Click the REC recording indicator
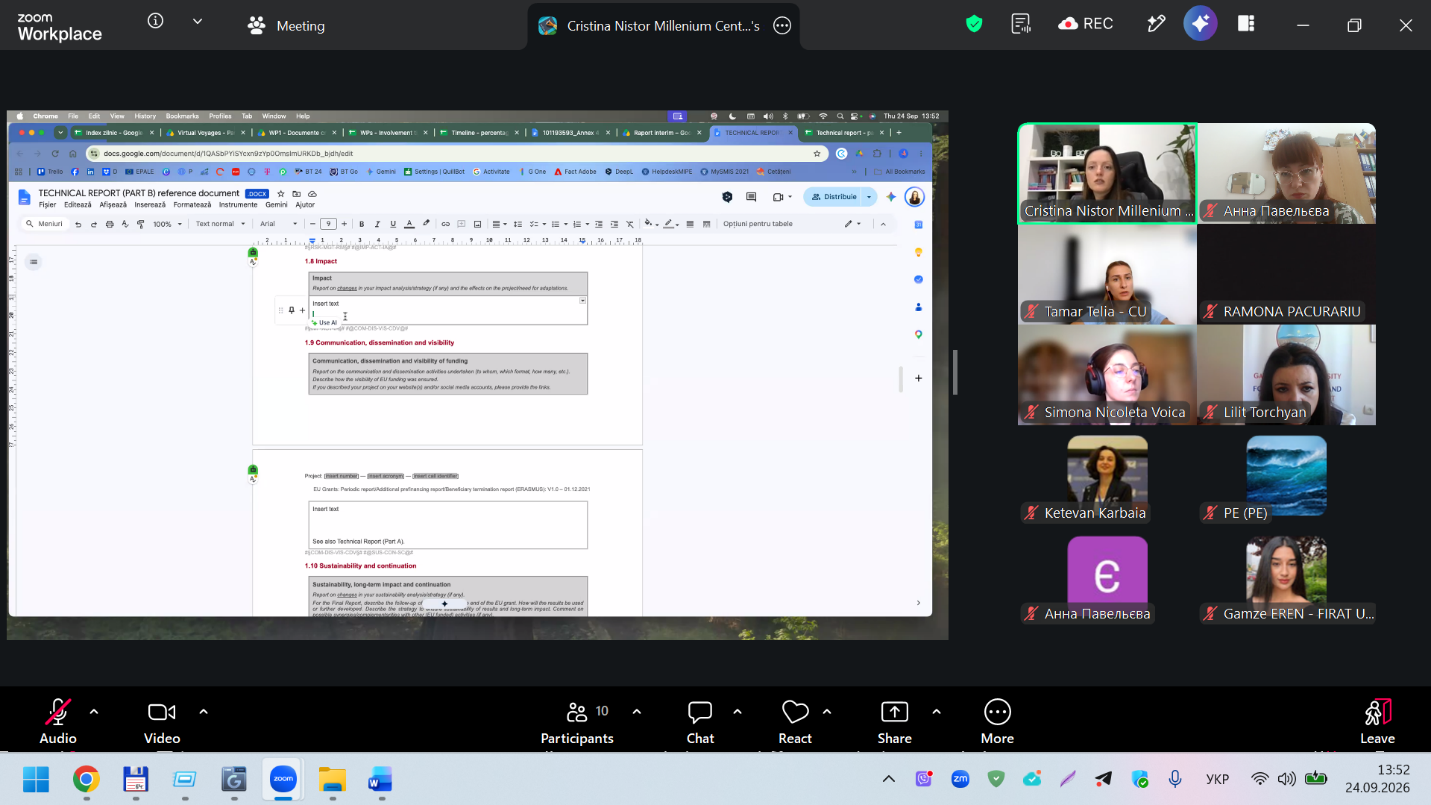The image size is (1431, 805). tap(1085, 24)
